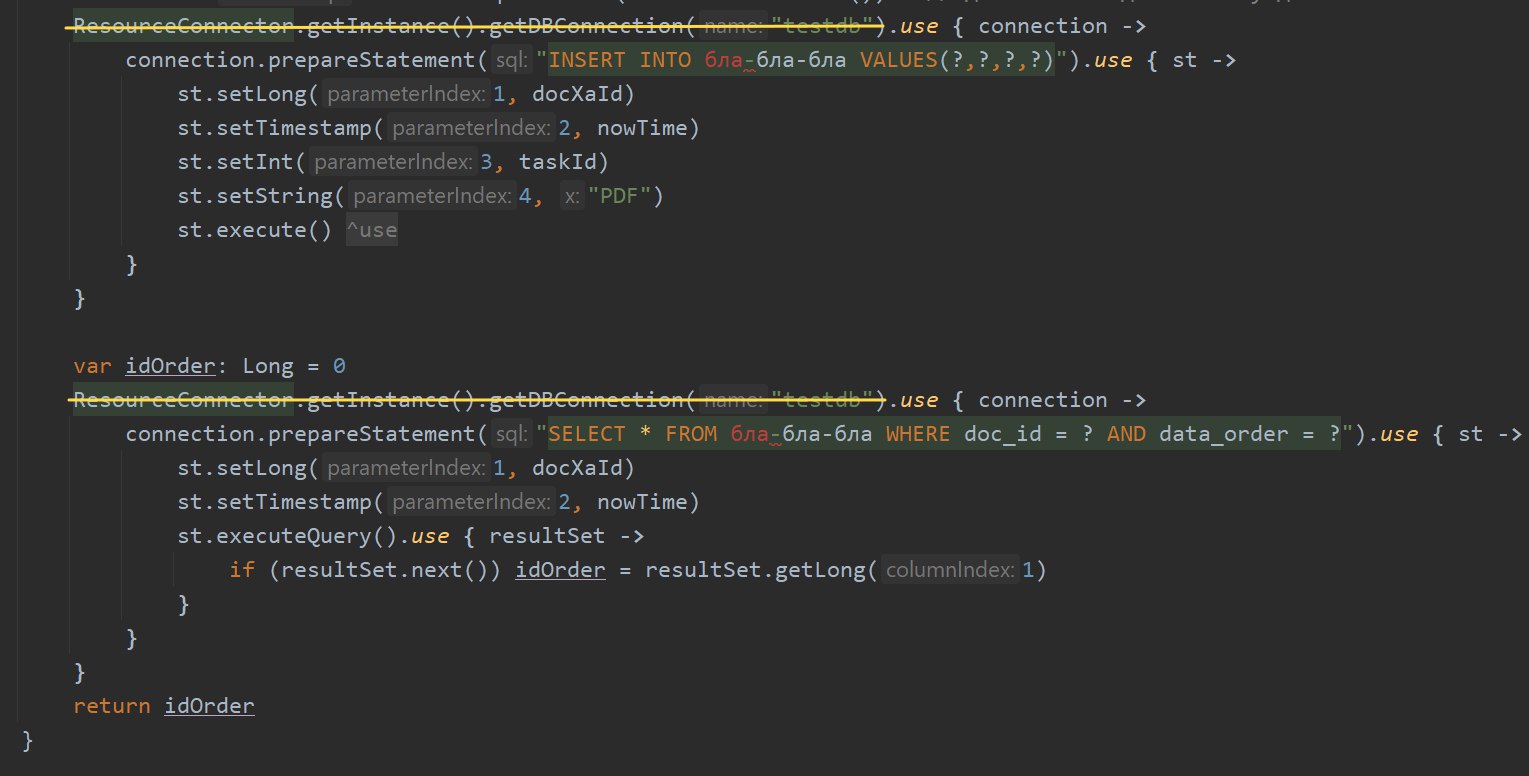Place cursor on st.setInt call
The height and width of the screenshot is (776, 1529).
click(393, 162)
